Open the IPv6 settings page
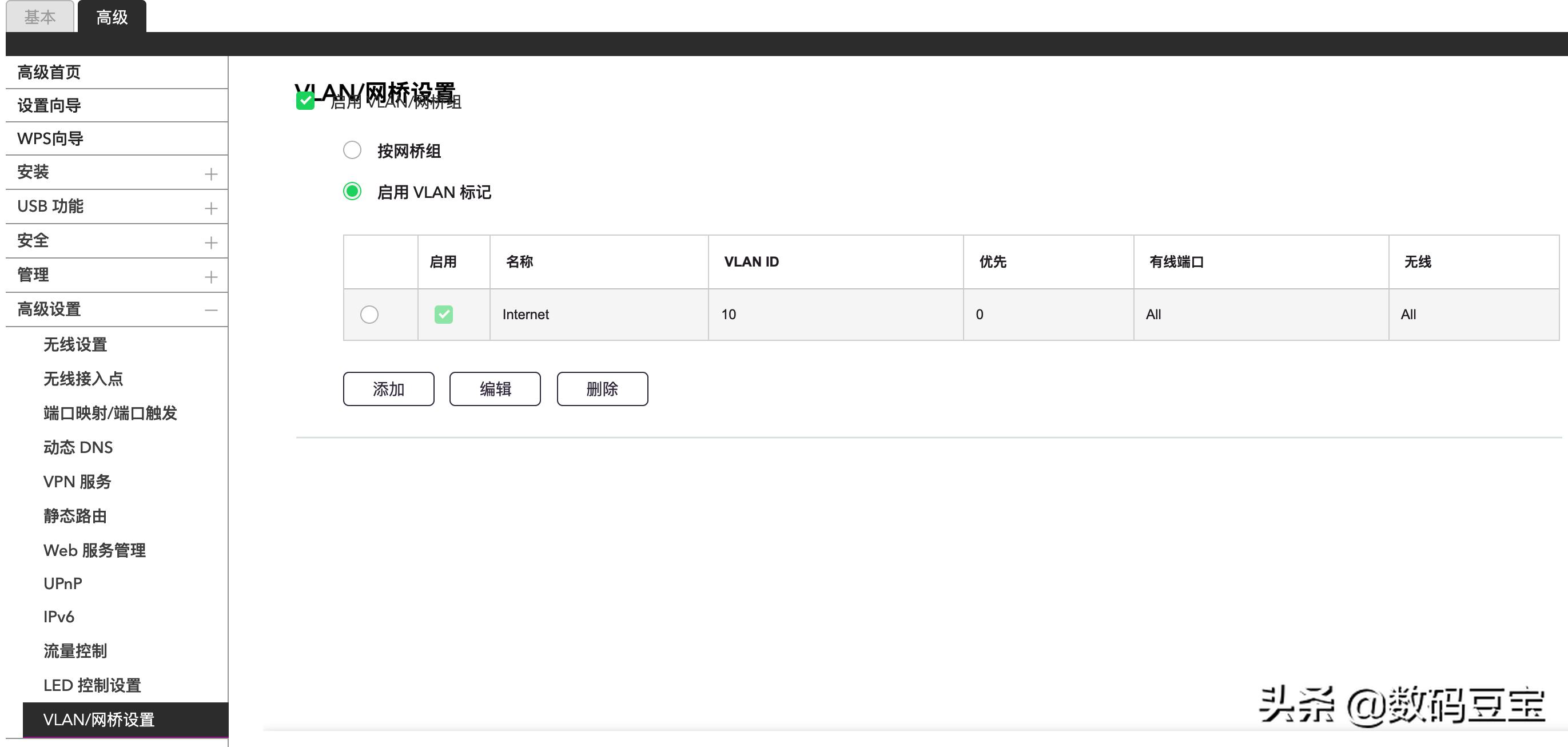The image size is (1568, 747). tap(58, 616)
